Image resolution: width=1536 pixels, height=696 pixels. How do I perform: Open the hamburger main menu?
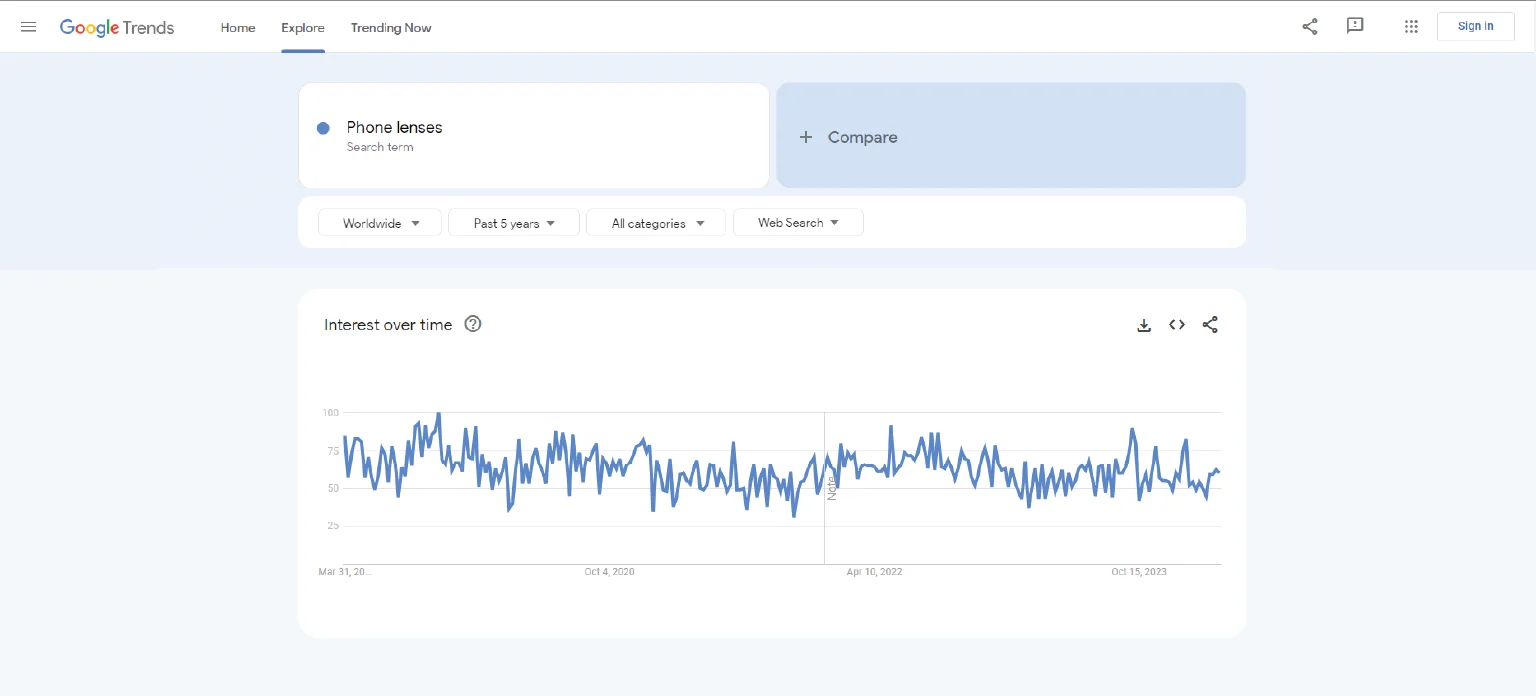(x=29, y=27)
